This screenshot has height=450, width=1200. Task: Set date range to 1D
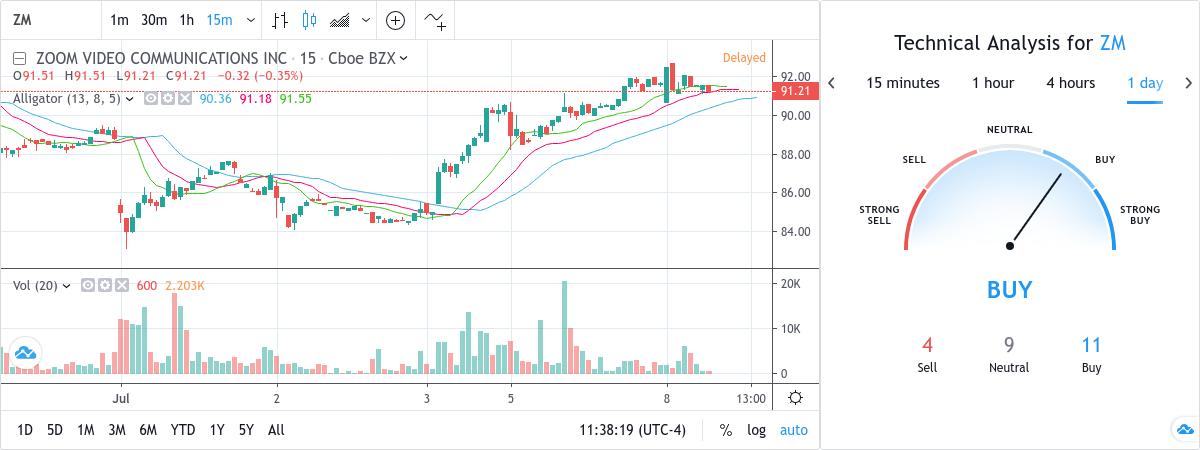pyautogui.click(x=25, y=430)
